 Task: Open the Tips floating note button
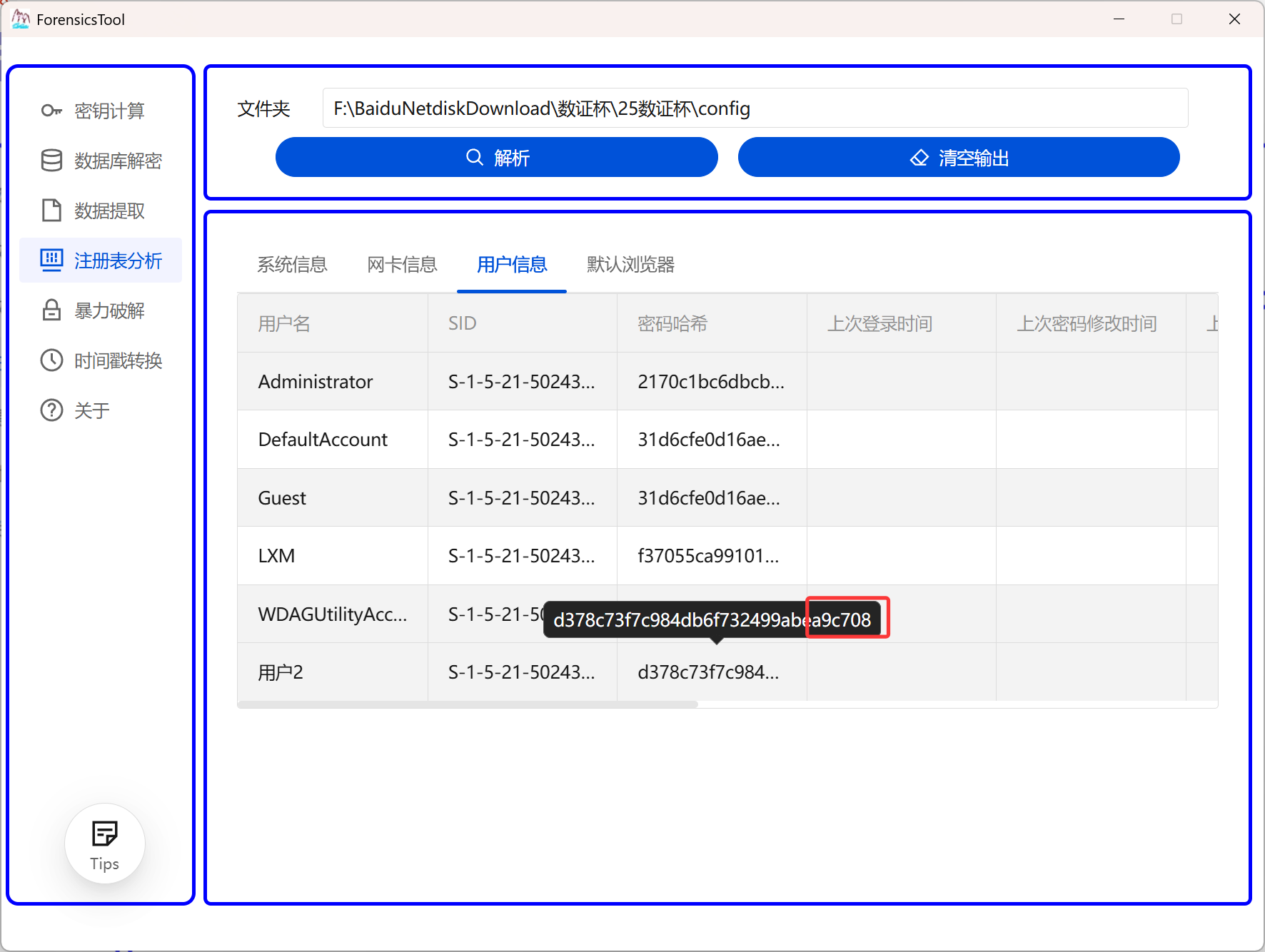pos(105,844)
